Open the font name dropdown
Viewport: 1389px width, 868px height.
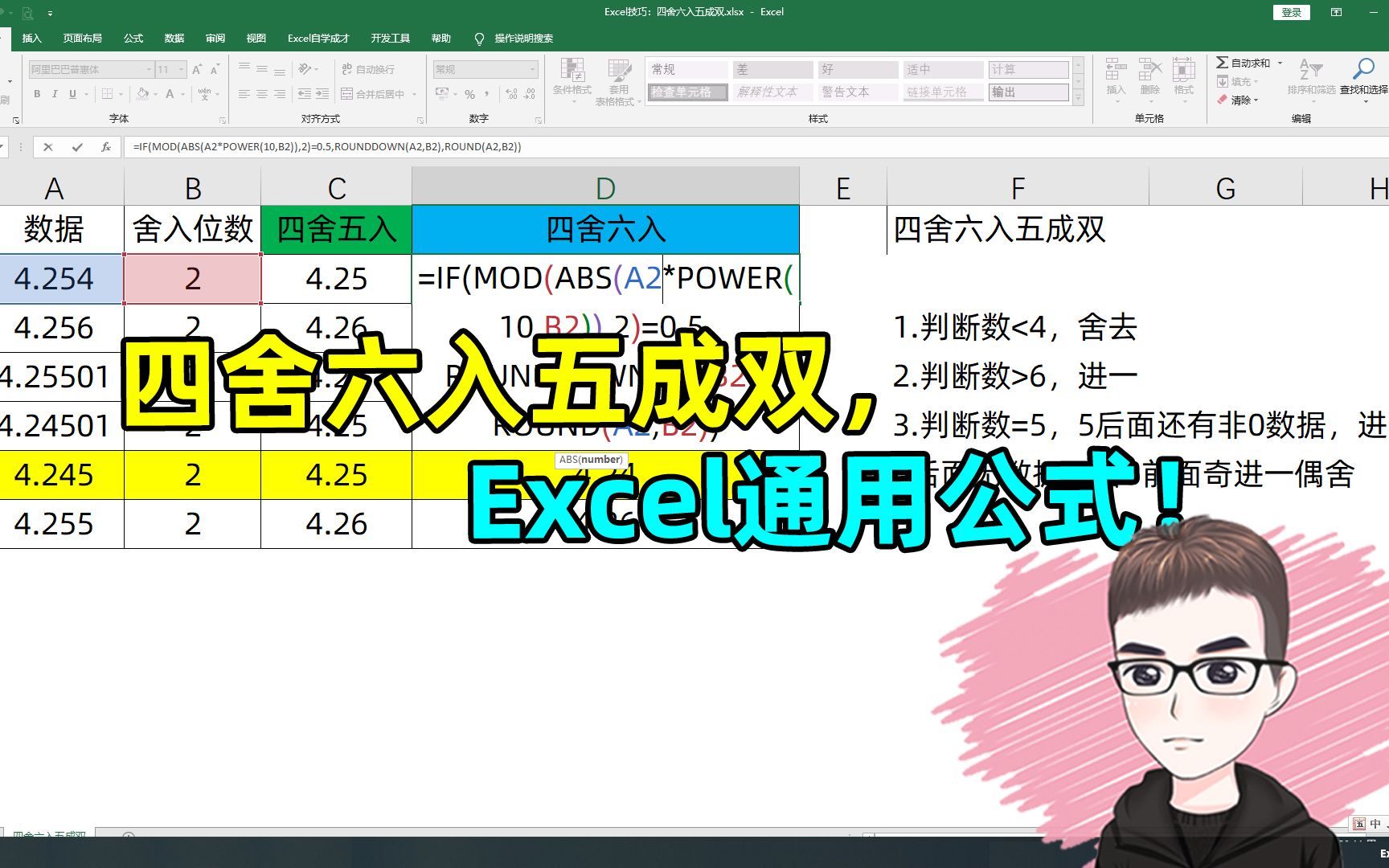tap(147, 69)
